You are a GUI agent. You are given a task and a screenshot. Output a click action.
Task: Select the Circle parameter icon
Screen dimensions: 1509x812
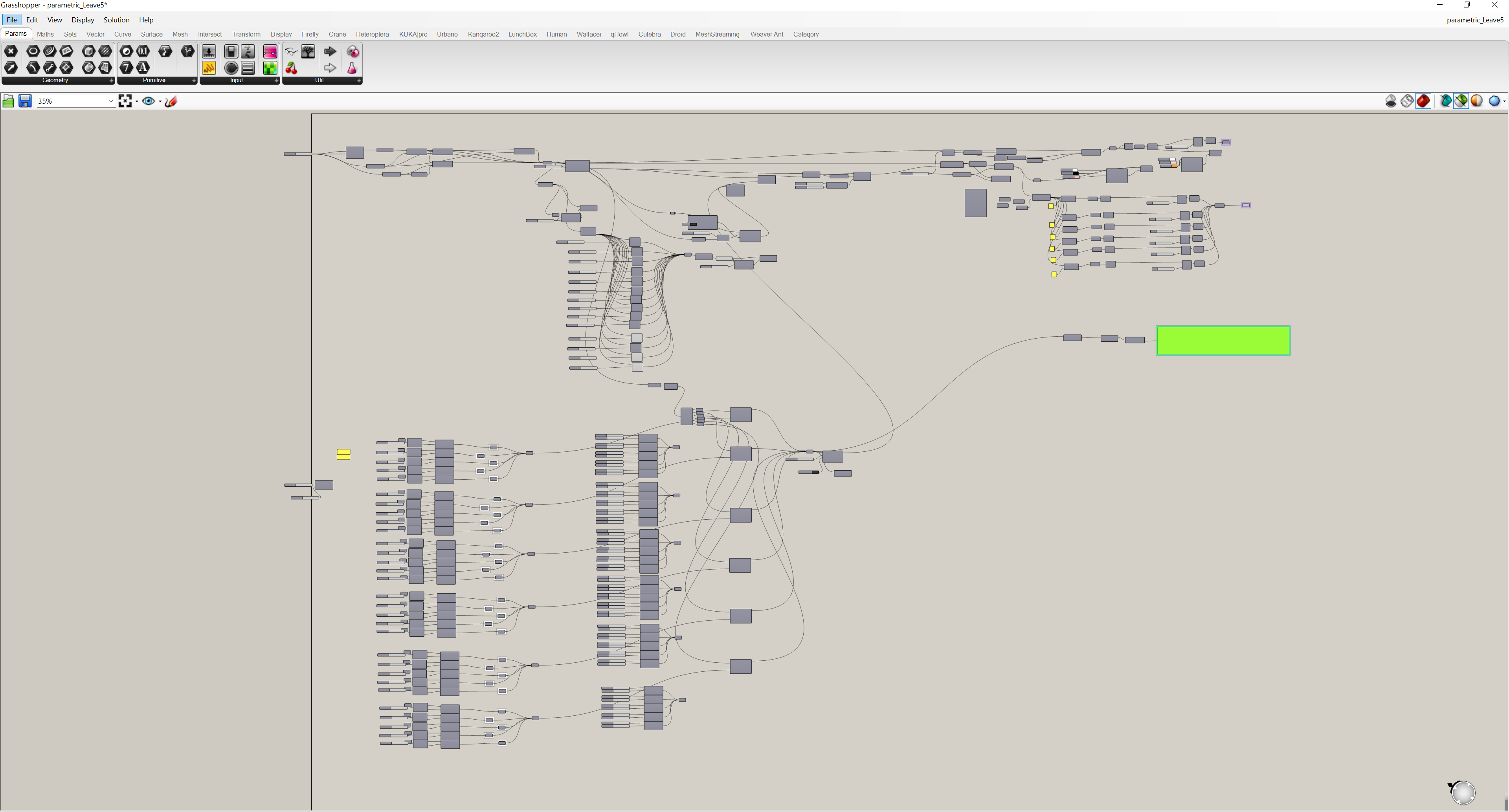(33, 51)
